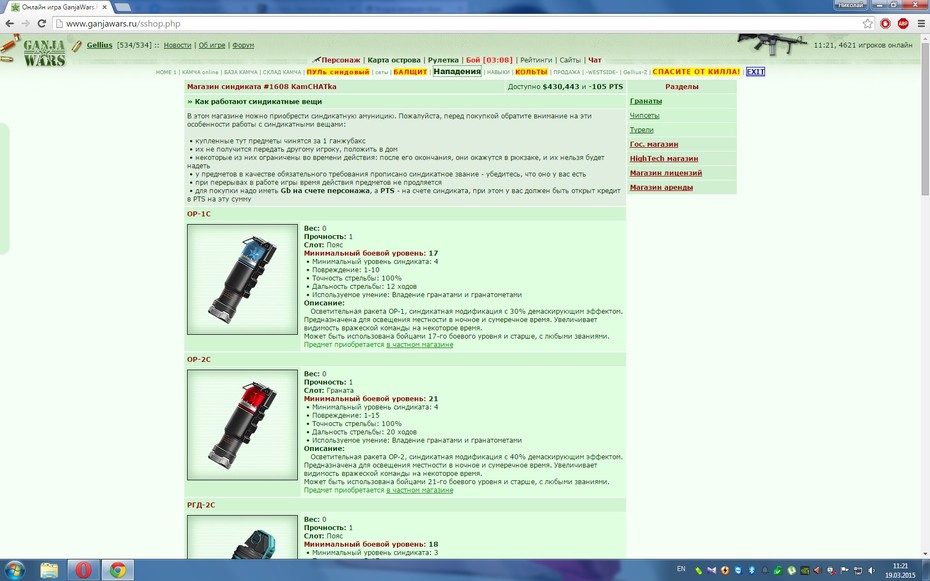
Task: Open the Гранаты section link
Action: pyautogui.click(x=646, y=101)
